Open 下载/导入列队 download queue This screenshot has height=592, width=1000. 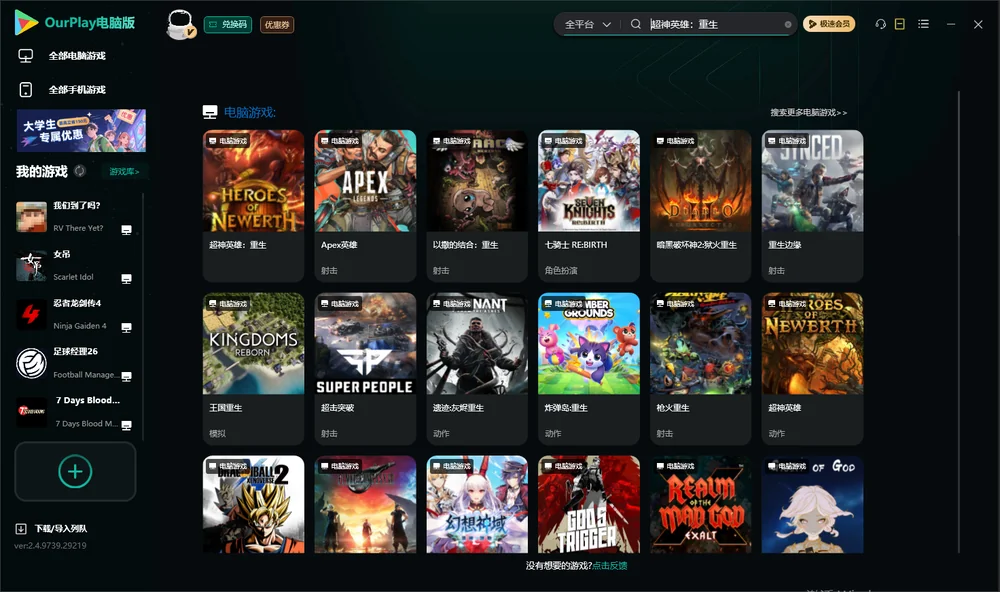[61, 528]
